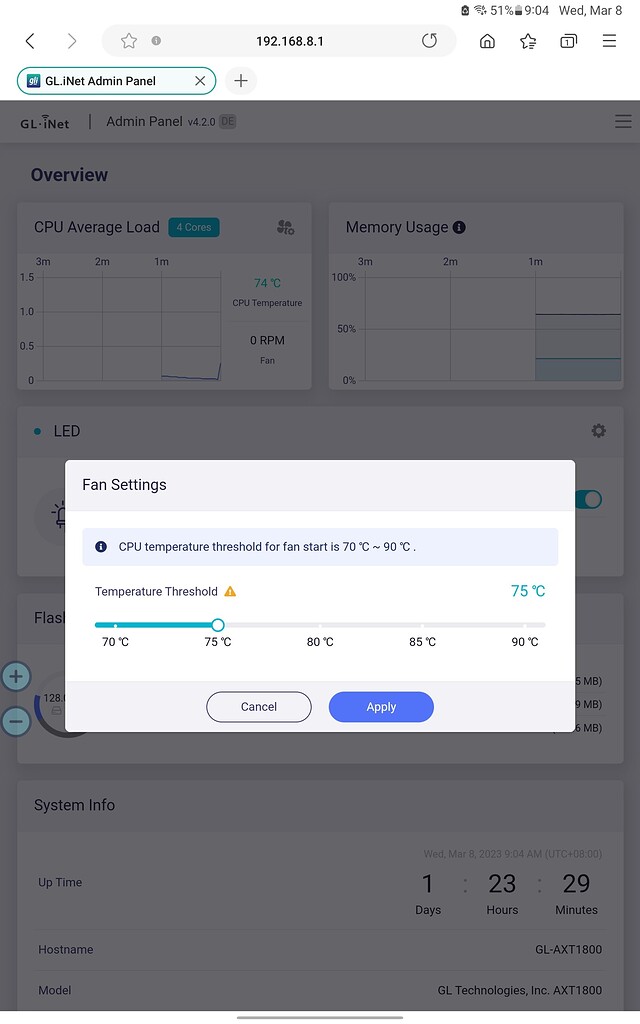
Task: Open browser bookmarks star list icon
Action: pyautogui.click(x=528, y=41)
